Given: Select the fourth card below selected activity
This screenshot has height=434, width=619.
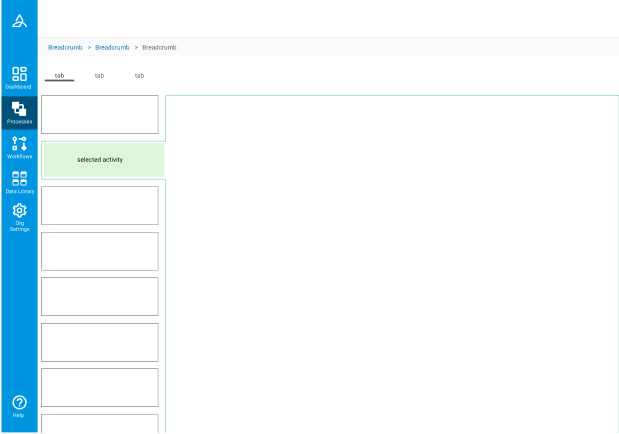Looking at the screenshot, I should tap(99, 342).
